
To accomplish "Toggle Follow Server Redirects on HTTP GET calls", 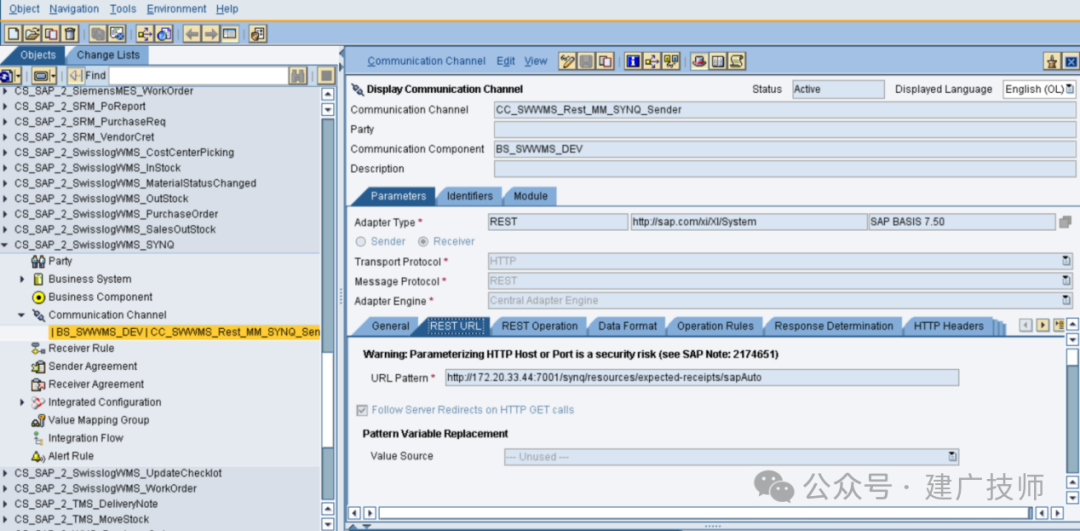I will (362, 410).
